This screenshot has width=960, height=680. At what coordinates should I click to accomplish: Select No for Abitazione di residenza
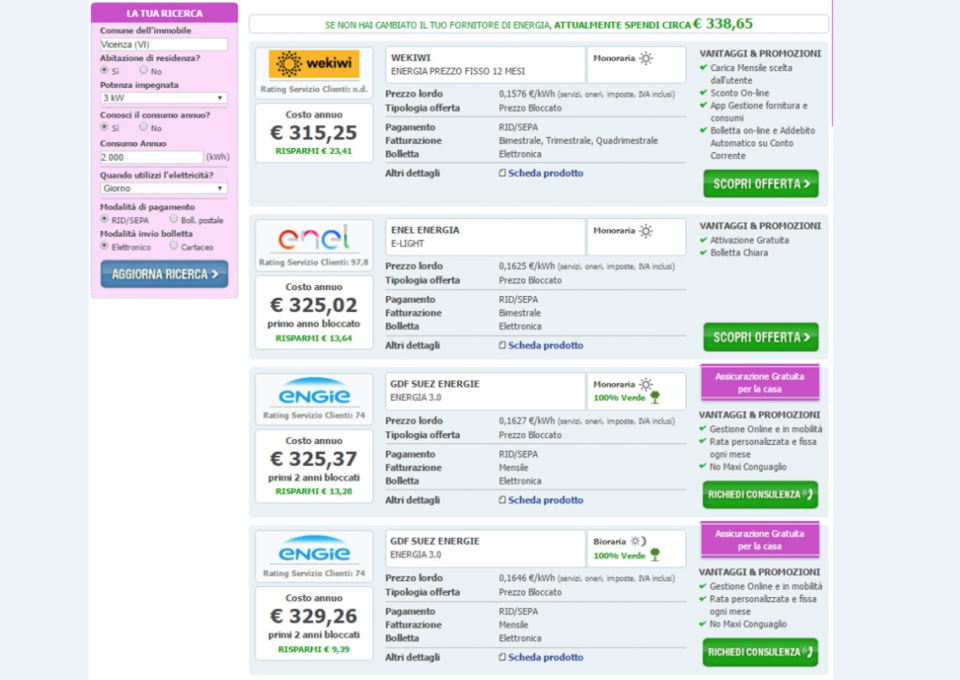(x=143, y=70)
